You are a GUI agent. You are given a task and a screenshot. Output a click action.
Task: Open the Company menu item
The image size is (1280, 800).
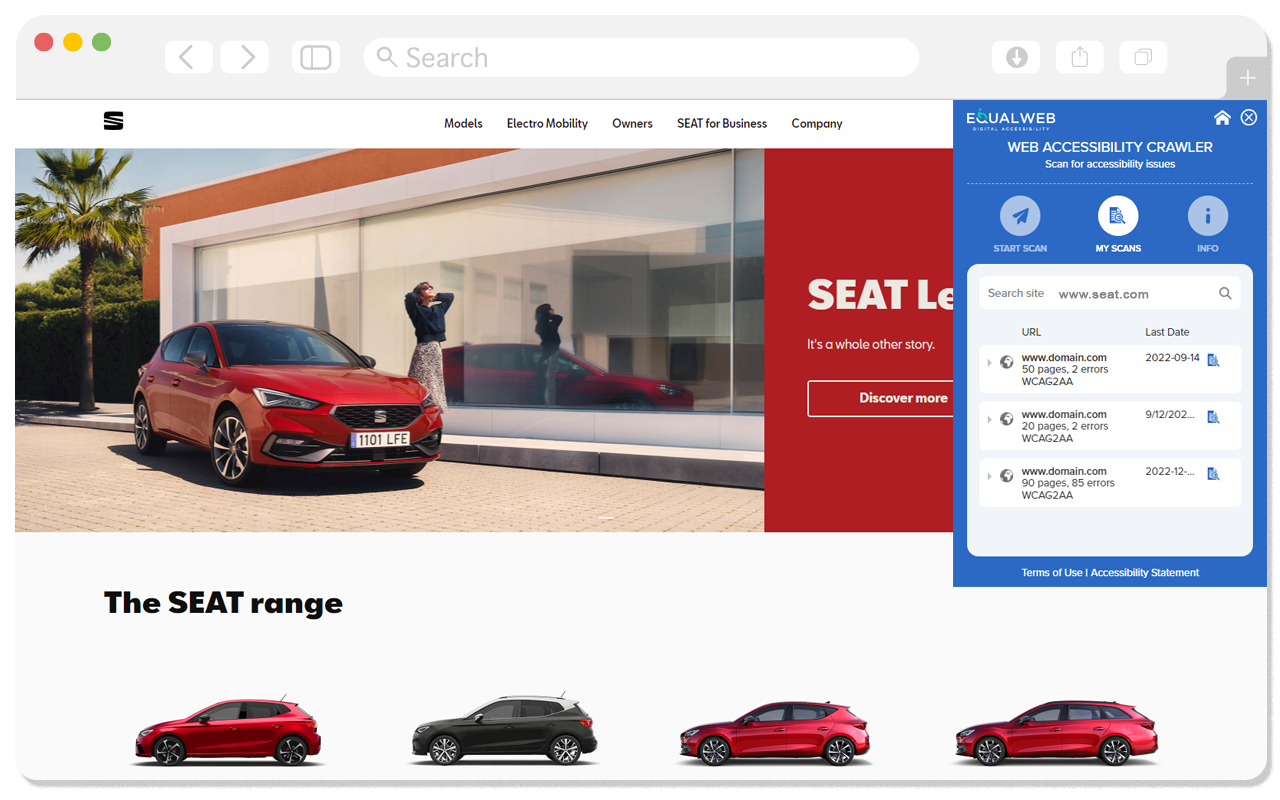[x=817, y=124]
